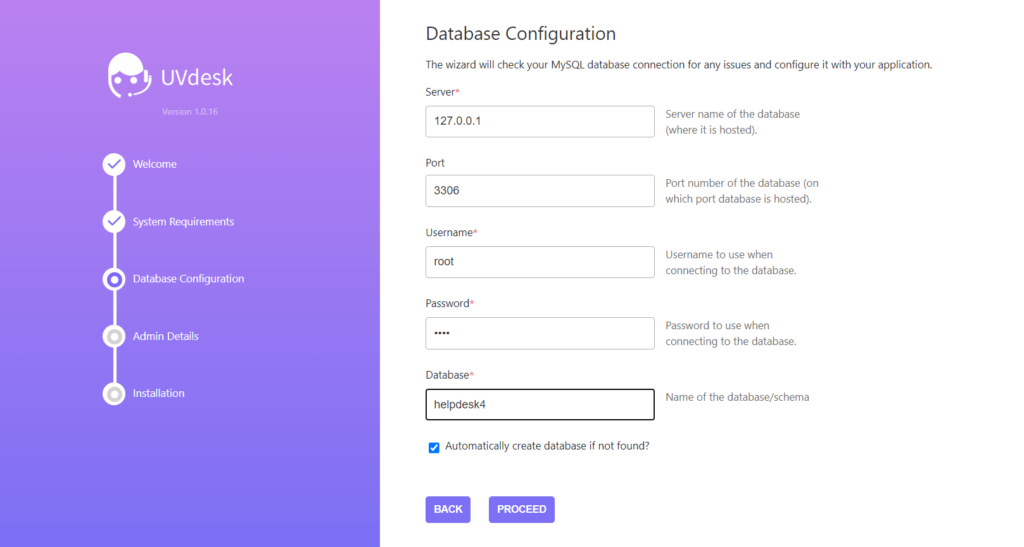Screen dimensions: 1024x547
Task: Click the System Requirements checkmark icon
Action: coord(114,221)
